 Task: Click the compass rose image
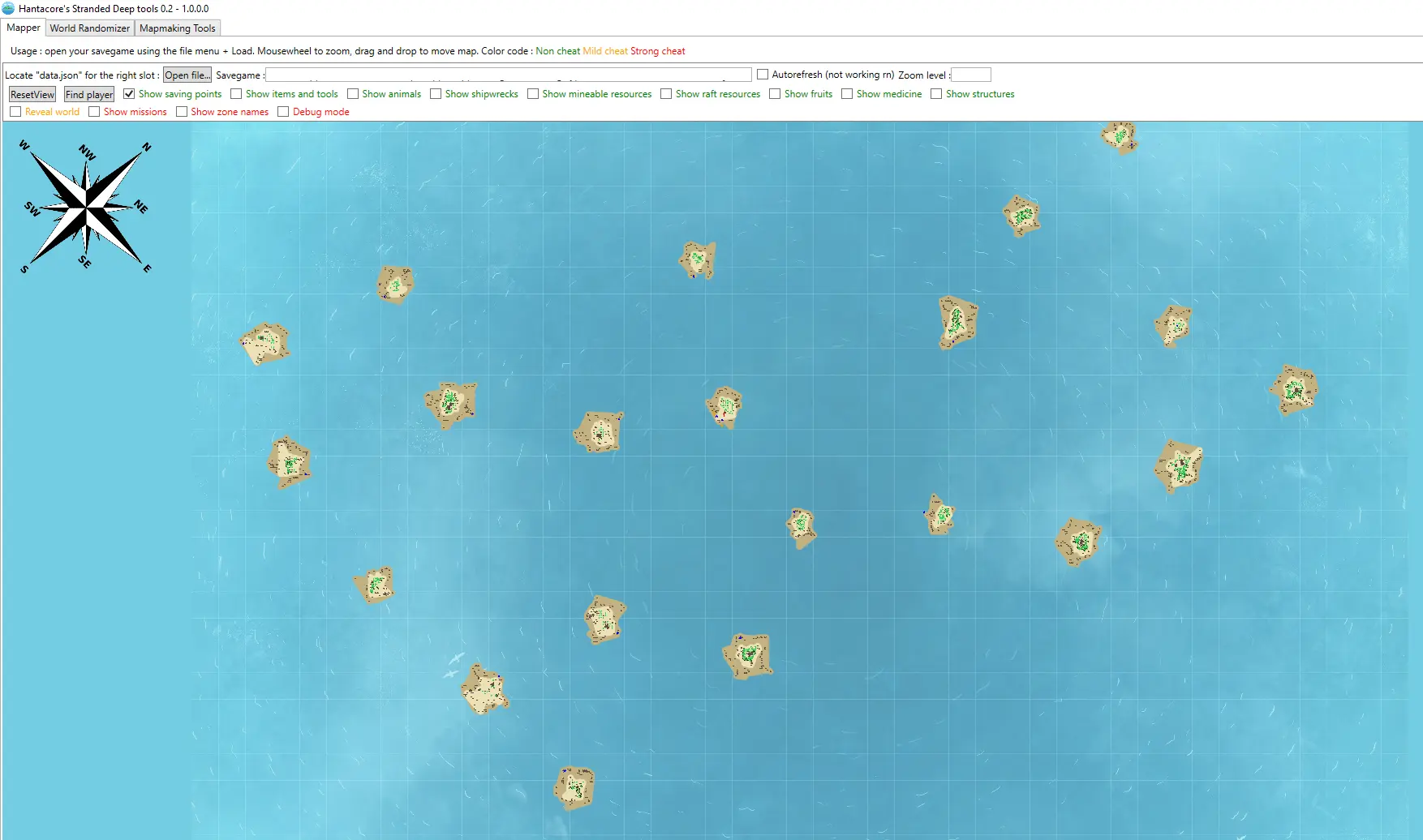[x=86, y=208]
